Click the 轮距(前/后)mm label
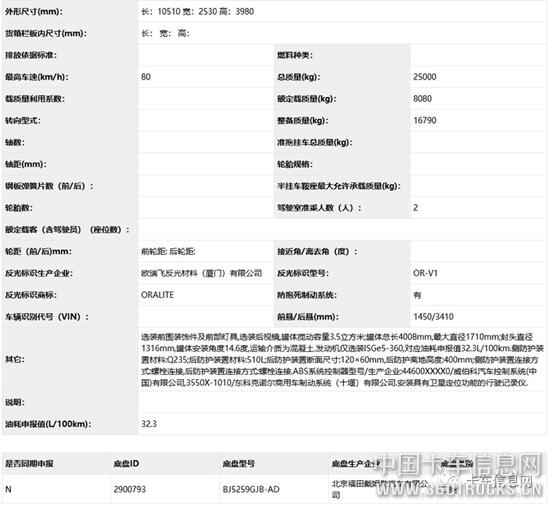Viewport: 550px width, 505px height. coord(38,251)
